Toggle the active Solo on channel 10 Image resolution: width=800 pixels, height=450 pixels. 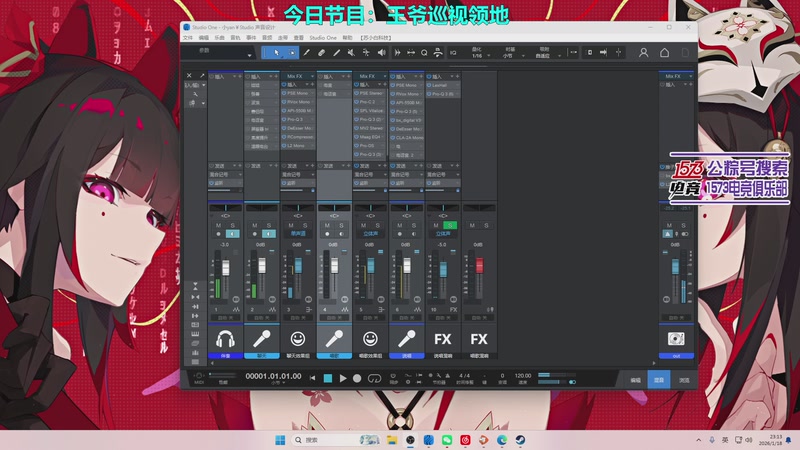[x=450, y=225]
